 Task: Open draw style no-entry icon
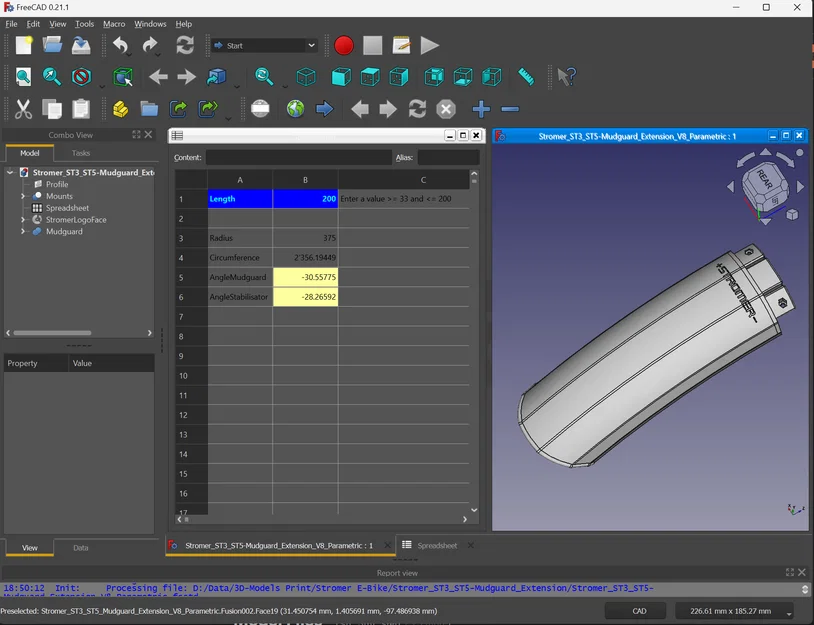pos(81,77)
